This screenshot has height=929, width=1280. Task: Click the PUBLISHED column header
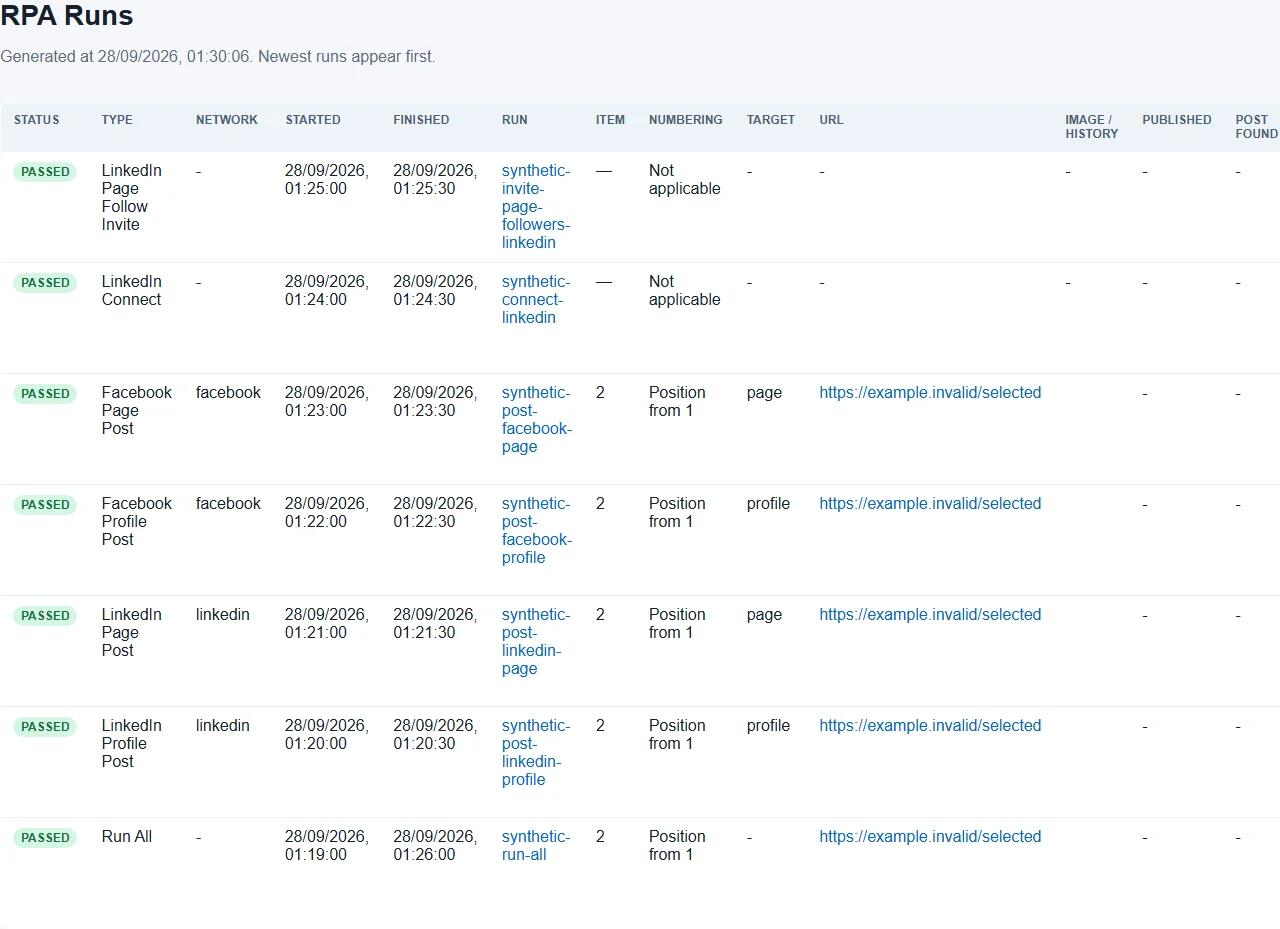(1177, 120)
